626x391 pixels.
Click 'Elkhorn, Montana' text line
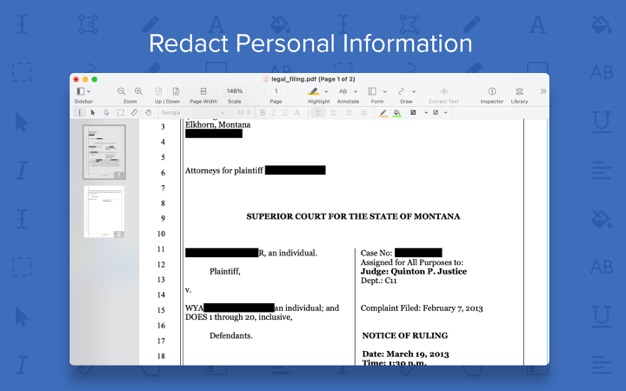point(218,125)
